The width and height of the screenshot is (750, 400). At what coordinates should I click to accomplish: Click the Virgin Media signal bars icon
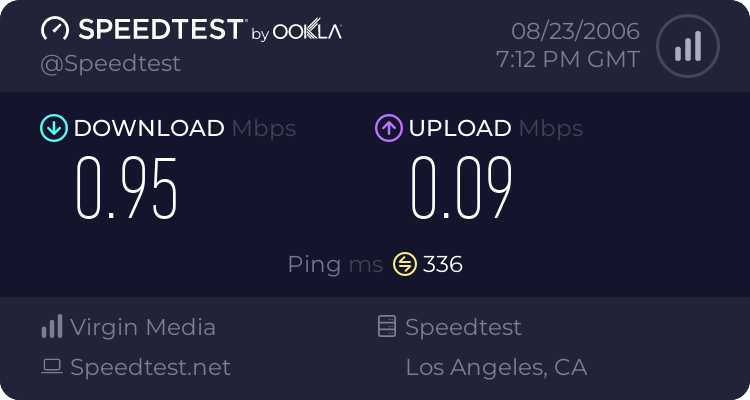coord(52,327)
